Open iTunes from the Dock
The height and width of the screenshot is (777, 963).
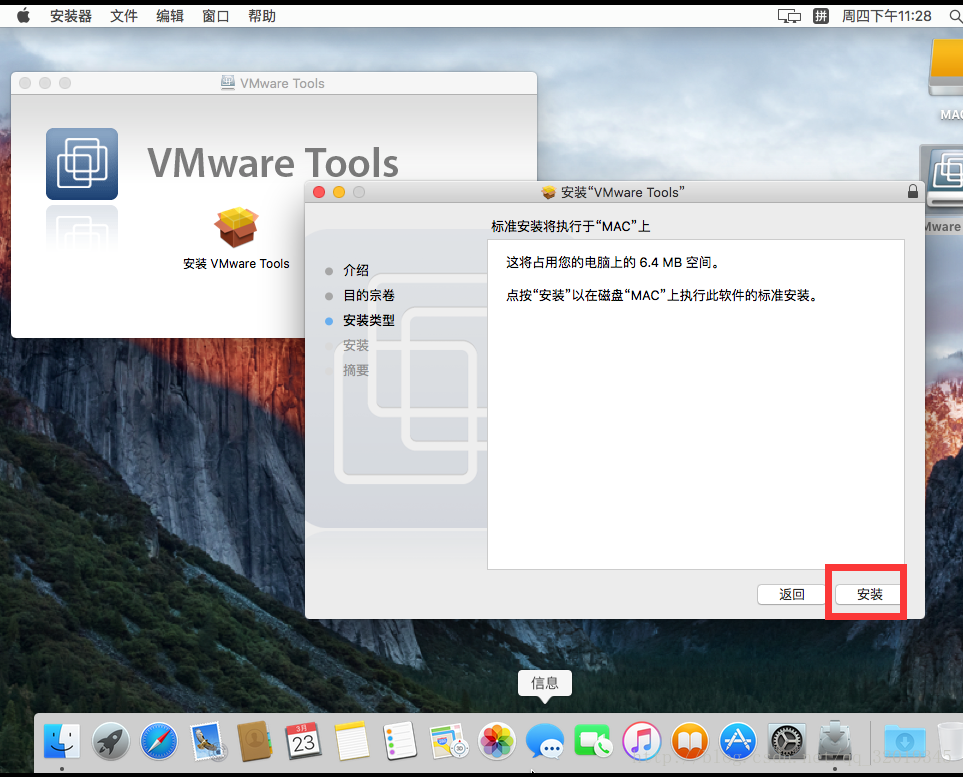[641, 741]
